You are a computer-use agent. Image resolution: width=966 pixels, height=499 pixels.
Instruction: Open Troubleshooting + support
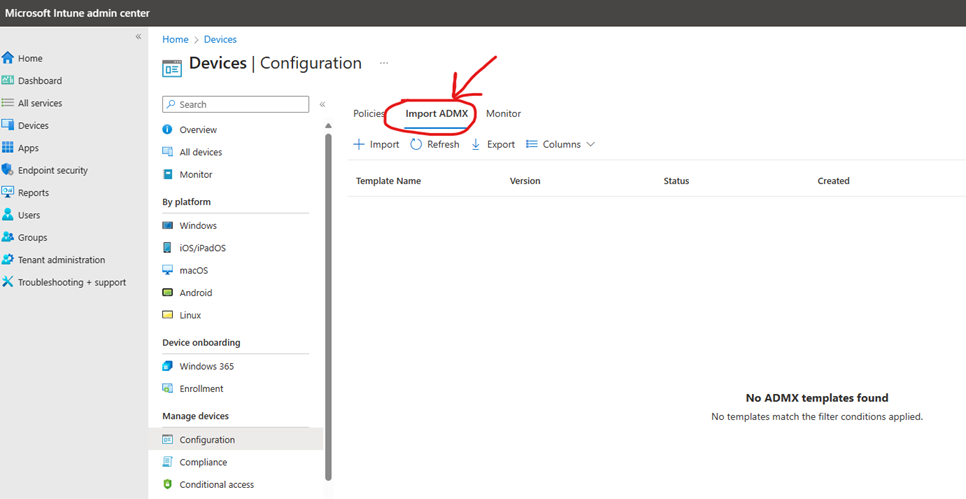(72, 282)
